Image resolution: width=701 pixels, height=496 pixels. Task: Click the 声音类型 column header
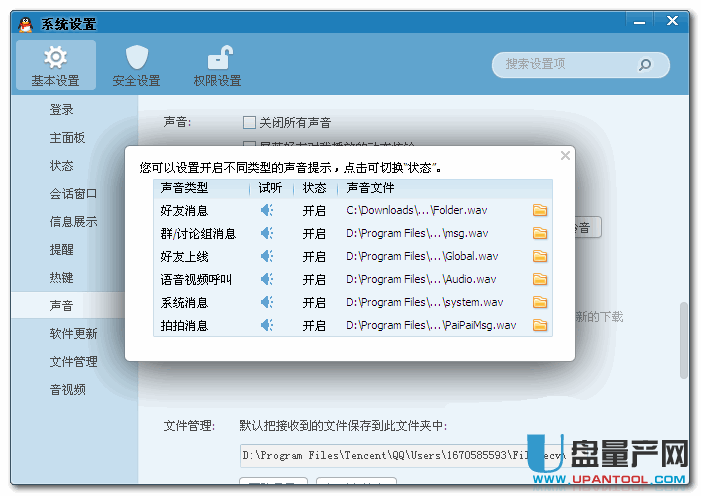(x=184, y=188)
